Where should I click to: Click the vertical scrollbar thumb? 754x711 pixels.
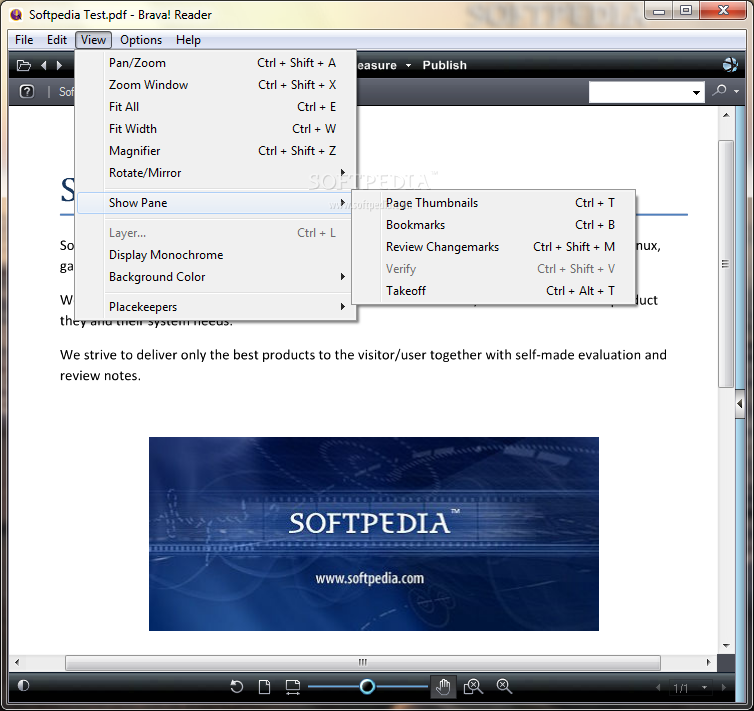tap(726, 263)
